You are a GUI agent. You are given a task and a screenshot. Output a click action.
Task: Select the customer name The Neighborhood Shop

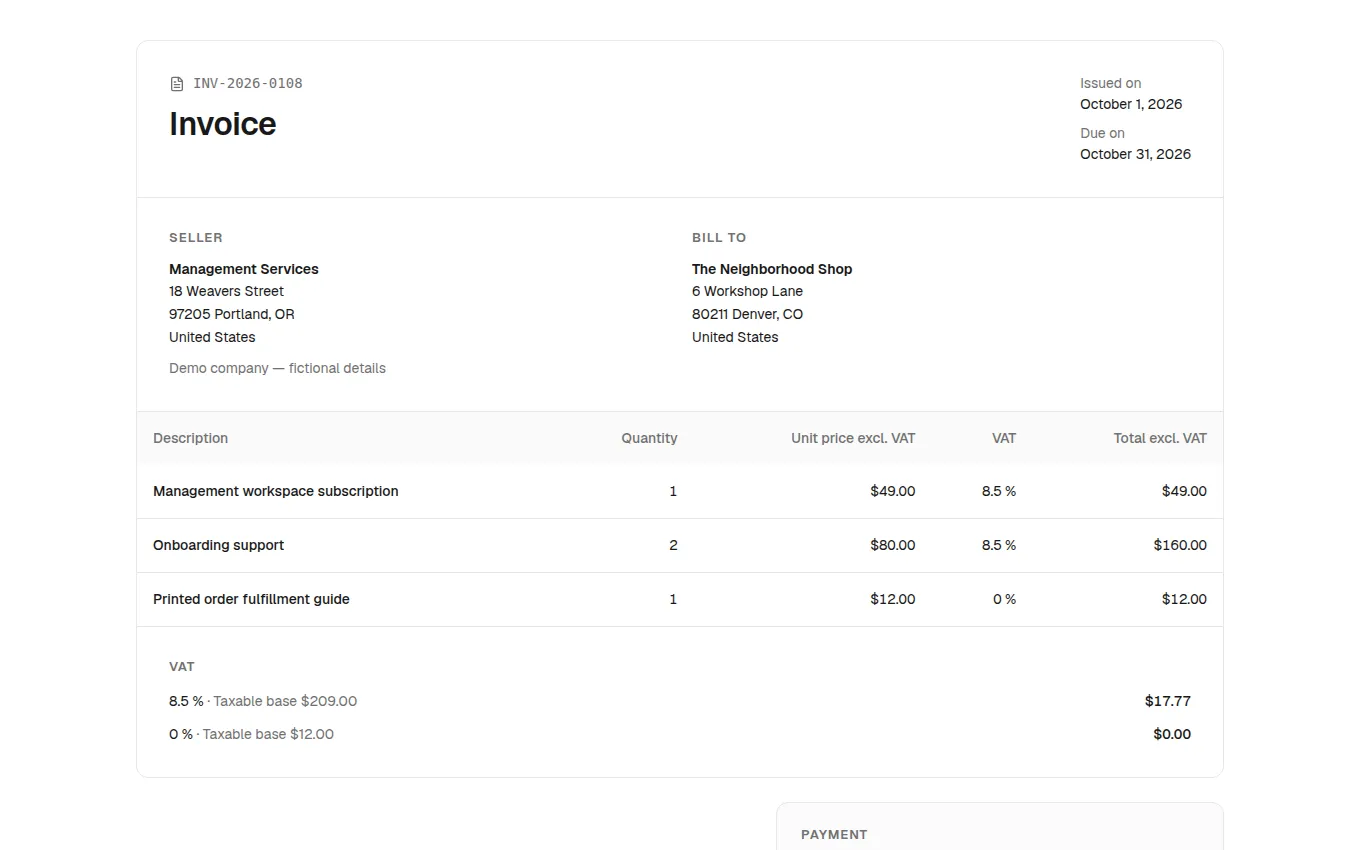772,269
